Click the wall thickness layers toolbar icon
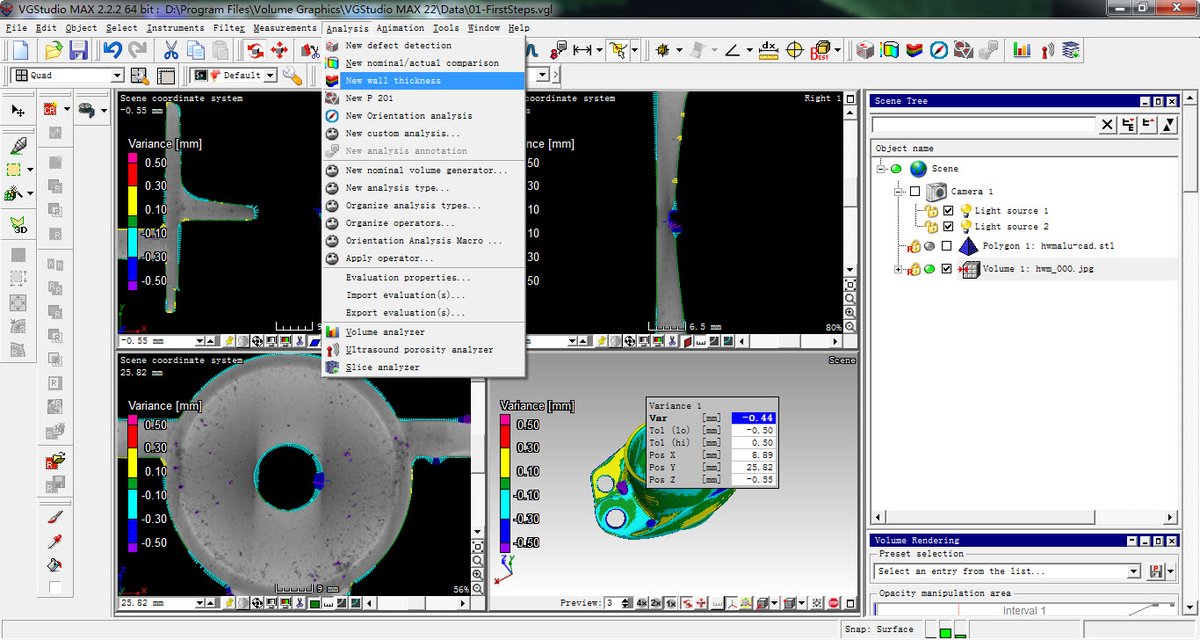The height and width of the screenshot is (640, 1200). [915, 49]
